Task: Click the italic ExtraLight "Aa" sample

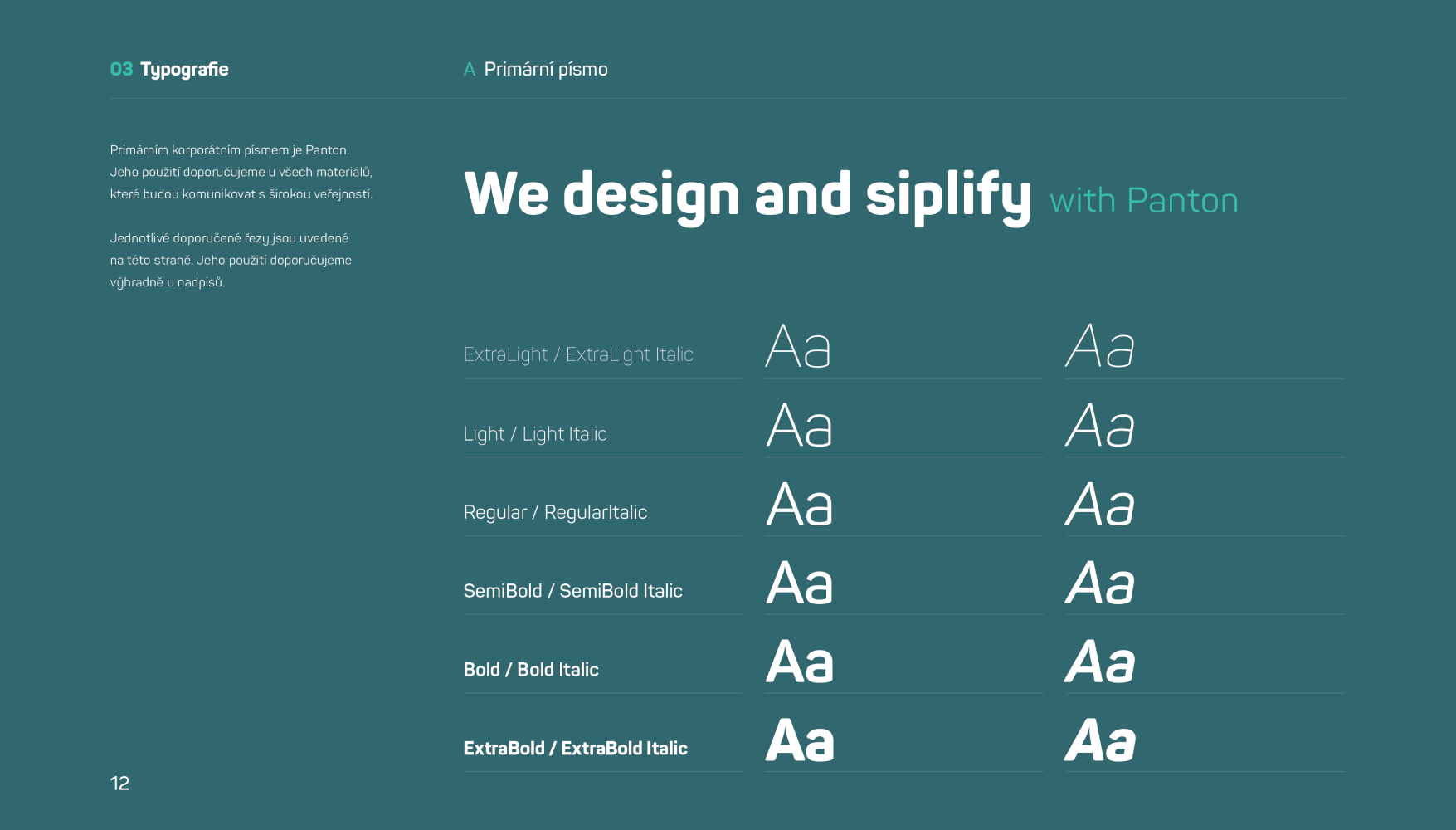Action: click(x=1100, y=347)
